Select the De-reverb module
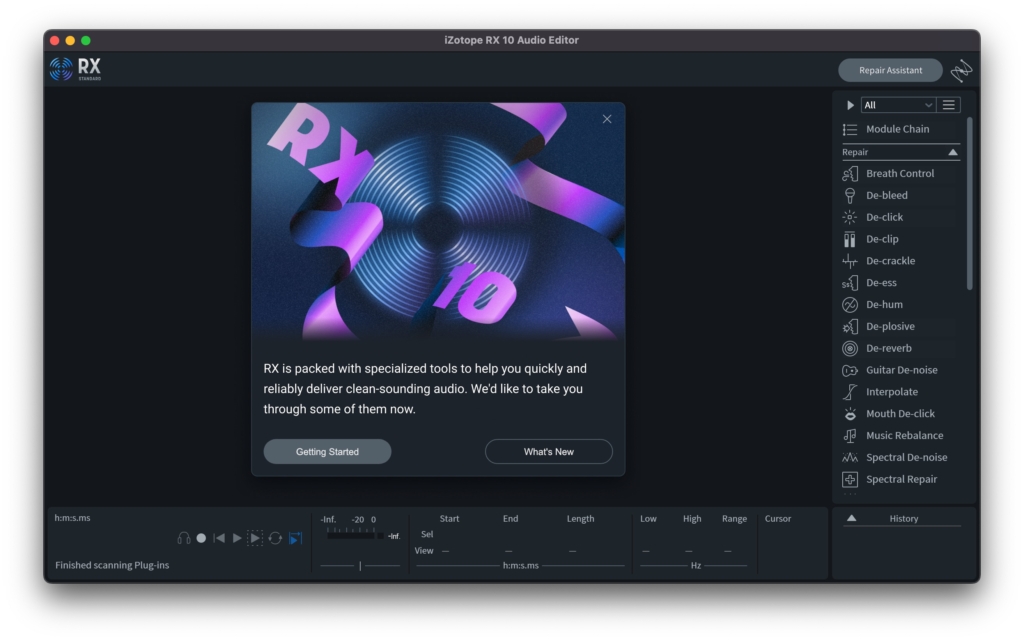The width and height of the screenshot is (1024, 641). (888, 348)
